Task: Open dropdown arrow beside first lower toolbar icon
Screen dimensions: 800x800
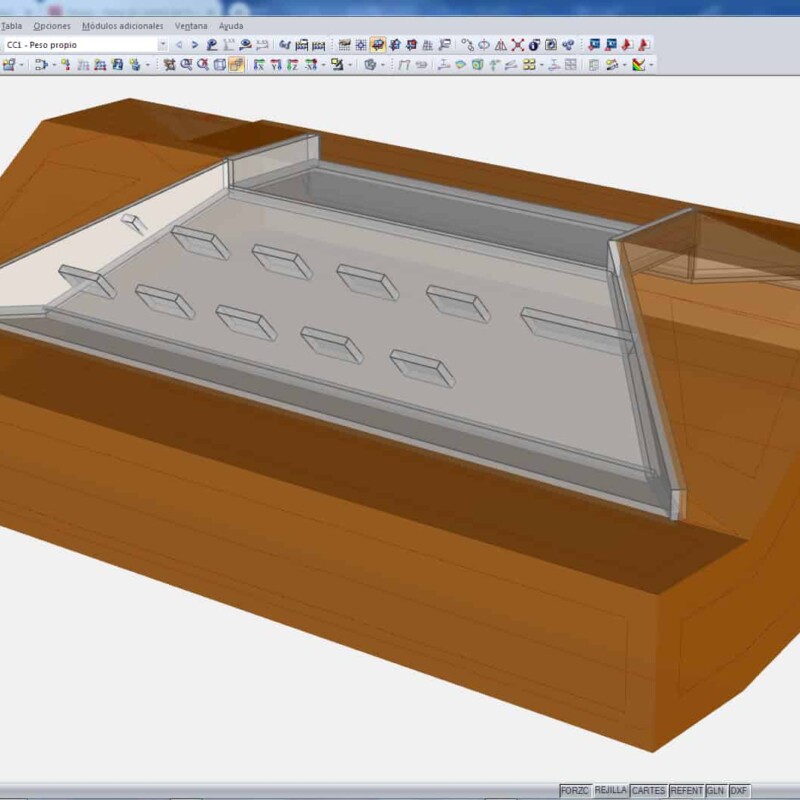Action: pos(21,65)
